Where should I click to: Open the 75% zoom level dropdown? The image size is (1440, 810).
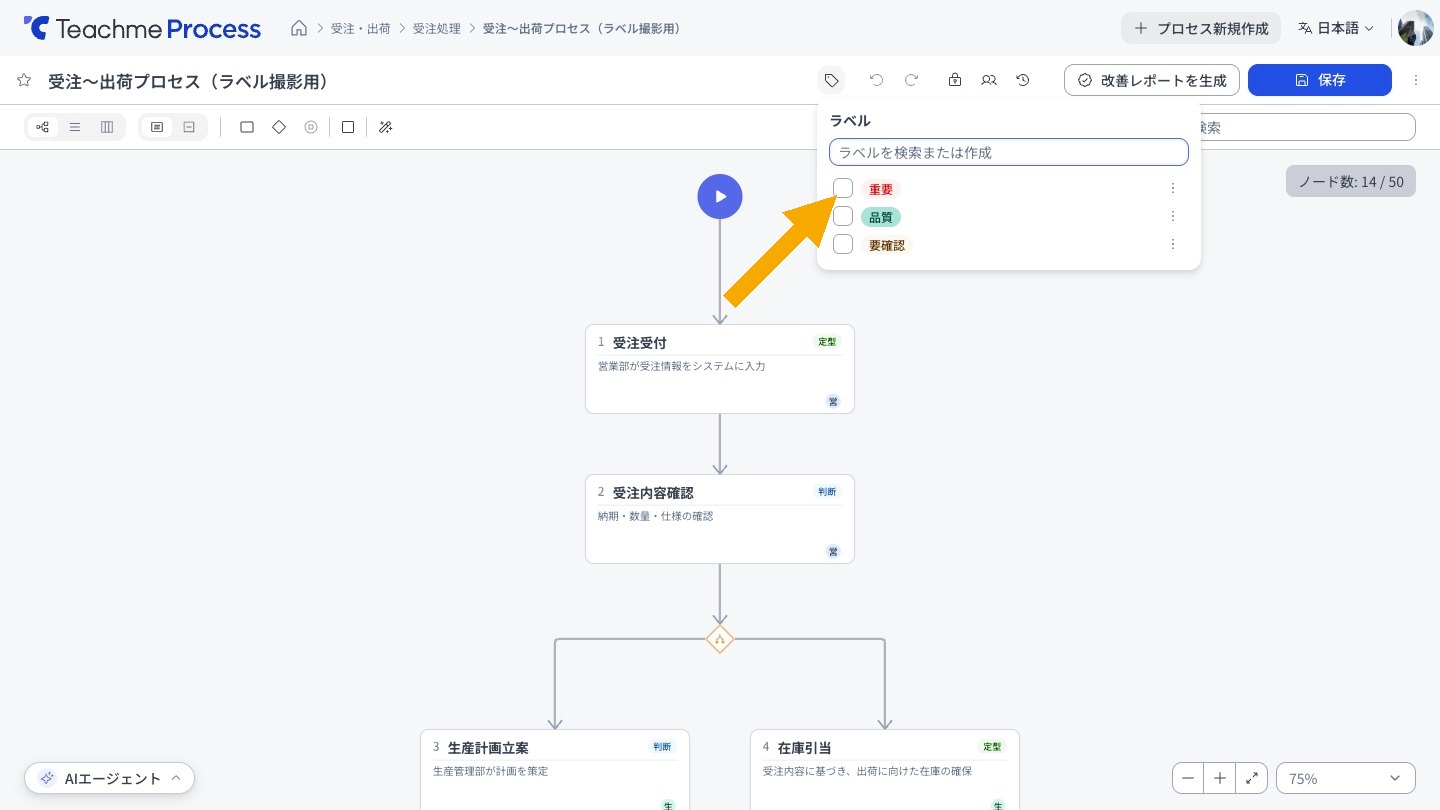pos(1346,778)
